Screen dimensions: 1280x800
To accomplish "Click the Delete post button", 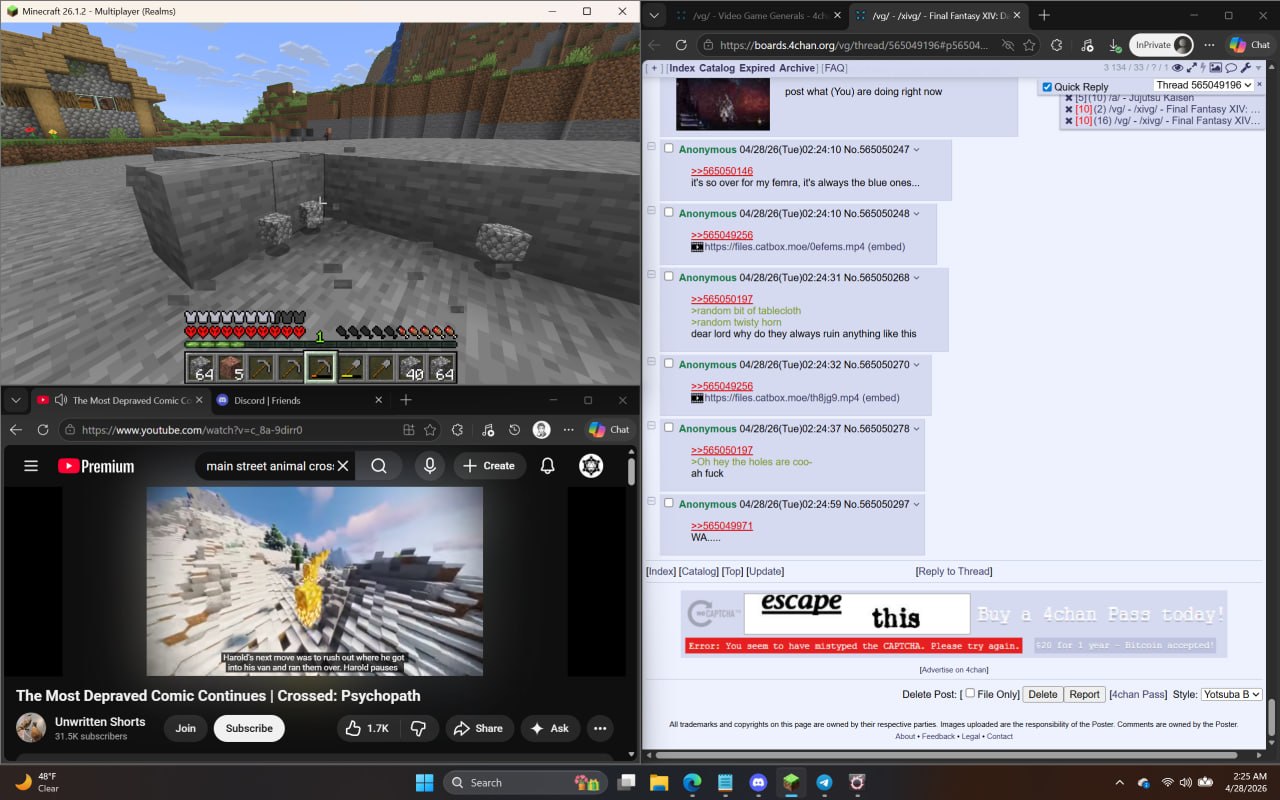I will [x=1042, y=694].
